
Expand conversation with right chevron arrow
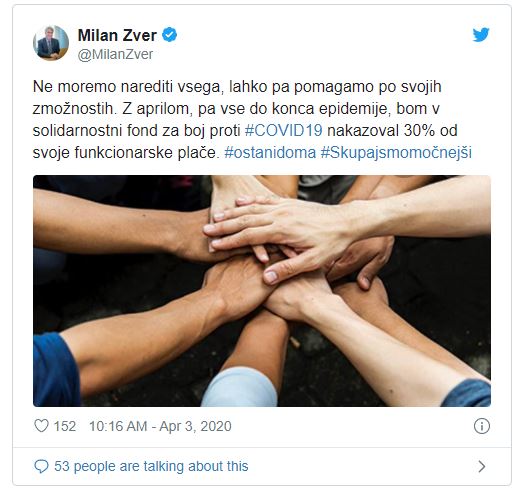(x=482, y=466)
